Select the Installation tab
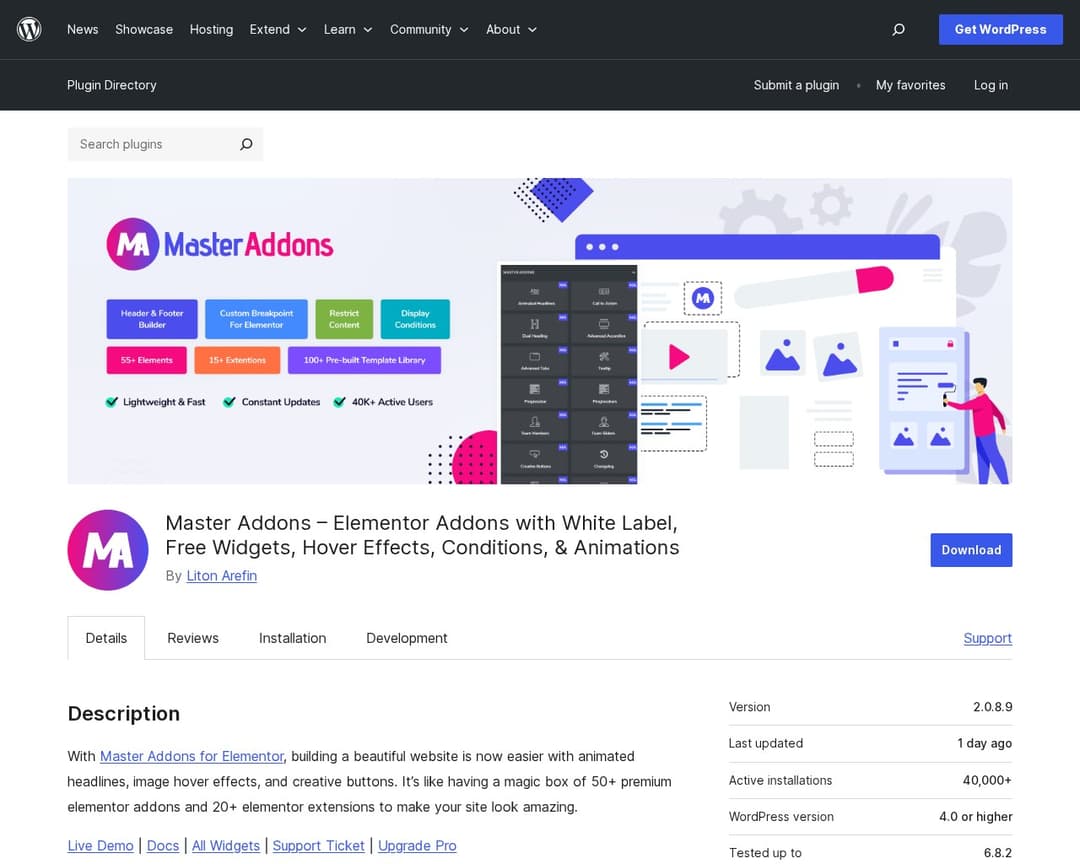The image size is (1080, 864). 292,638
